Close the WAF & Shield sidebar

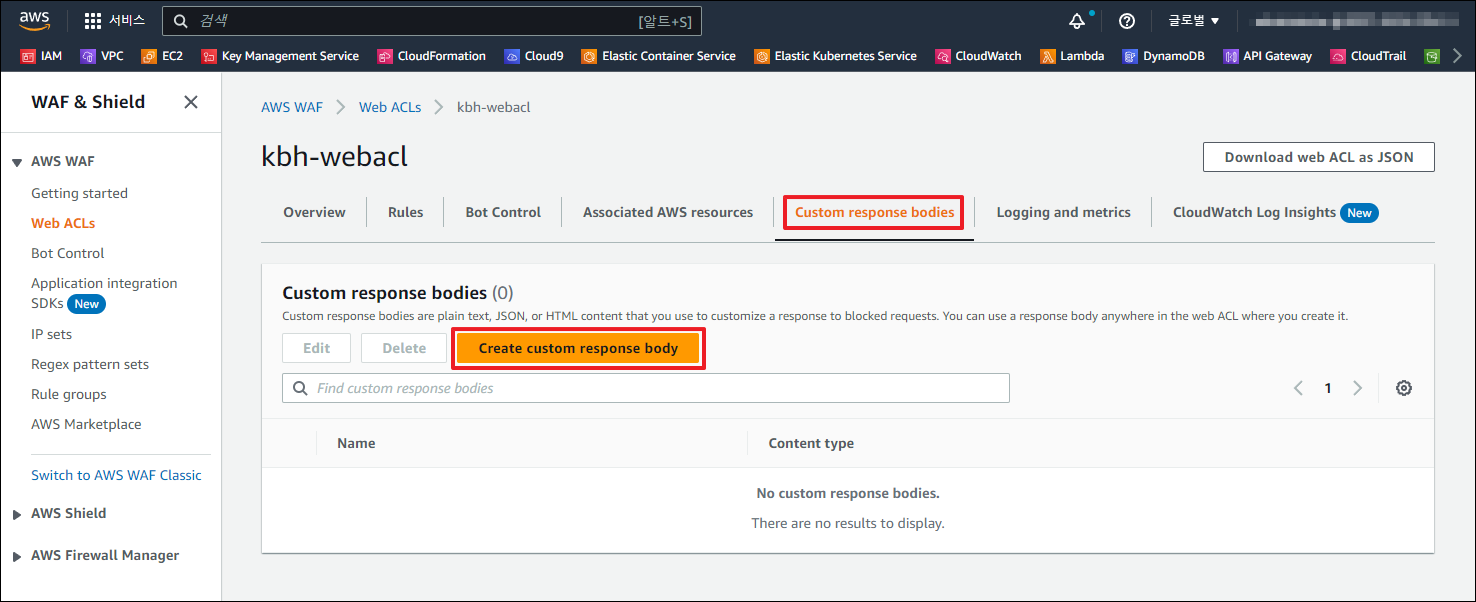click(x=191, y=102)
